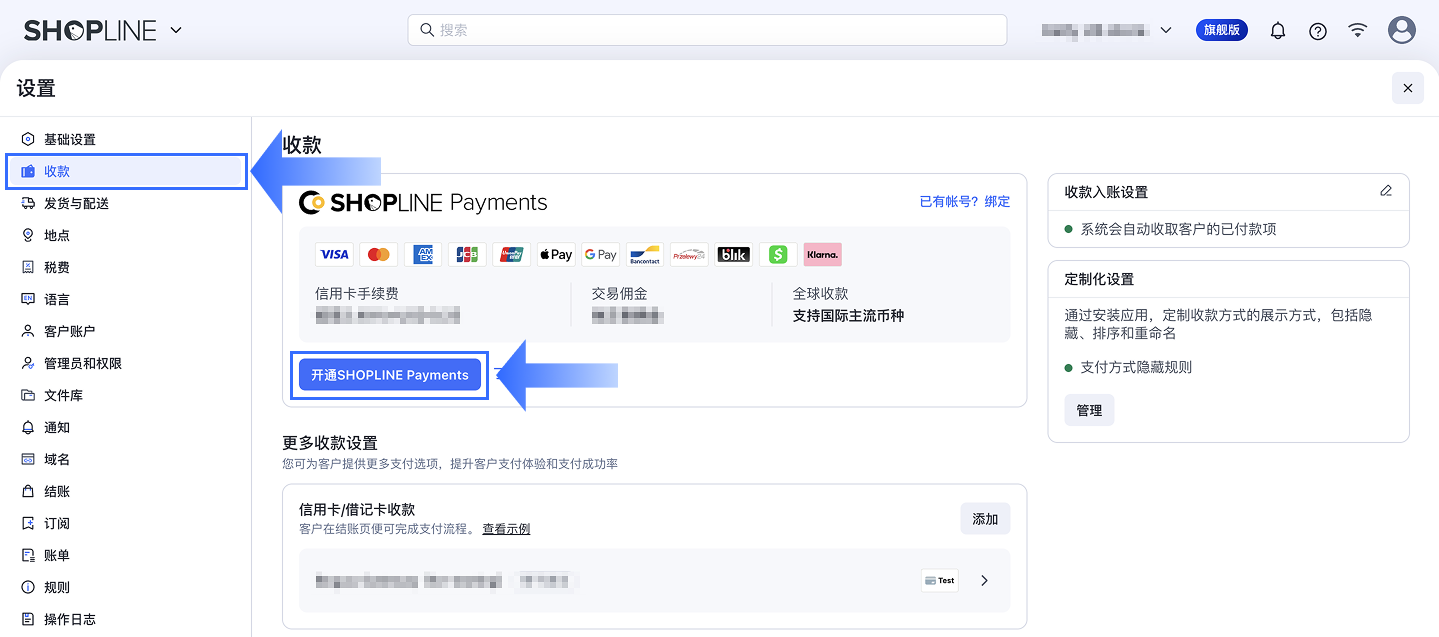Click 开通SHOPLINE Payments button
The image size is (1439, 637).
[390, 375]
